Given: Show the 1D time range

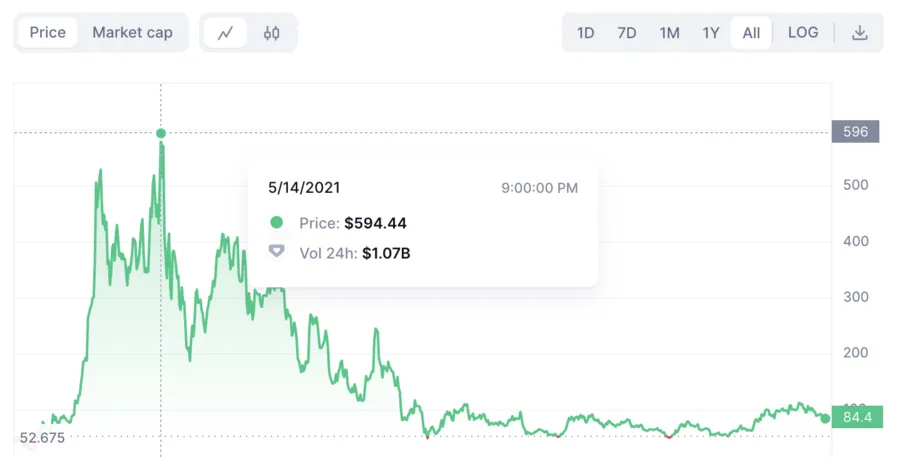Looking at the screenshot, I should point(585,33).
